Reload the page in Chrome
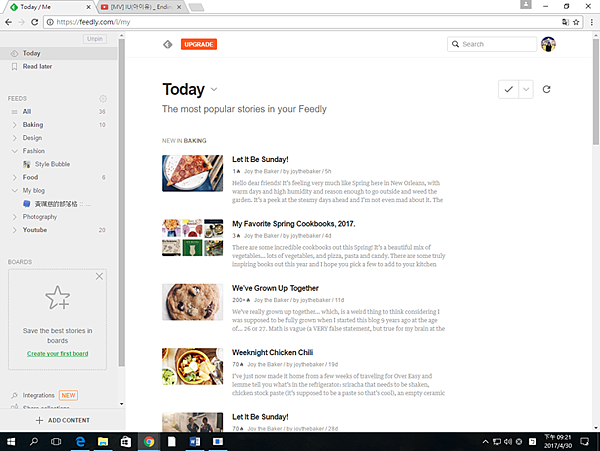This screenshot has width=600, height=451. 34,22
